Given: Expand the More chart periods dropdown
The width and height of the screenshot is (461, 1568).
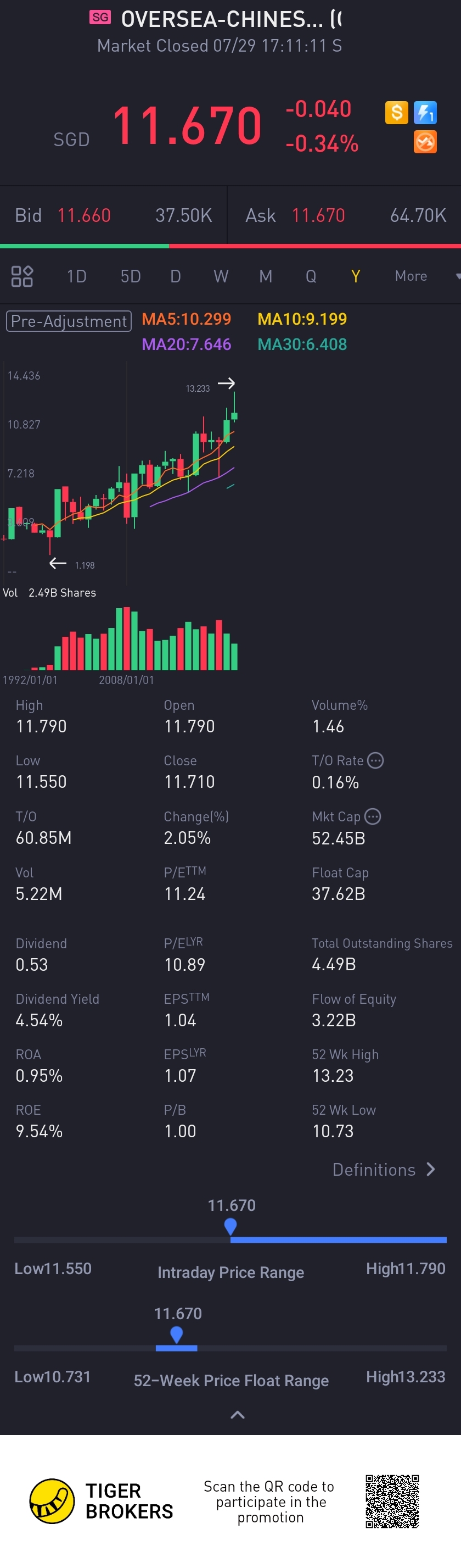Looking at the screenshot, I should click(x=428, y=276).
